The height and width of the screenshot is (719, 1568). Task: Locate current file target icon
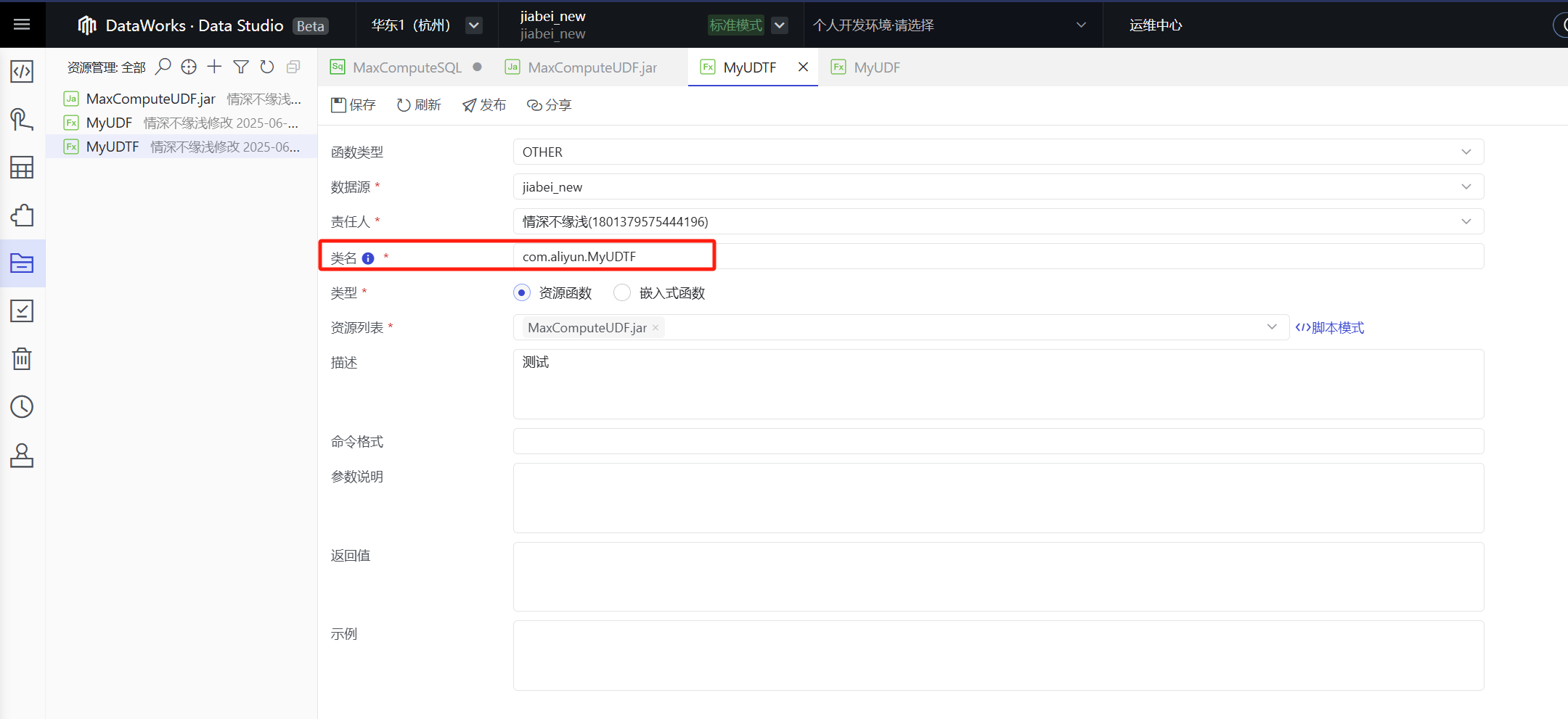pos(189,67)
